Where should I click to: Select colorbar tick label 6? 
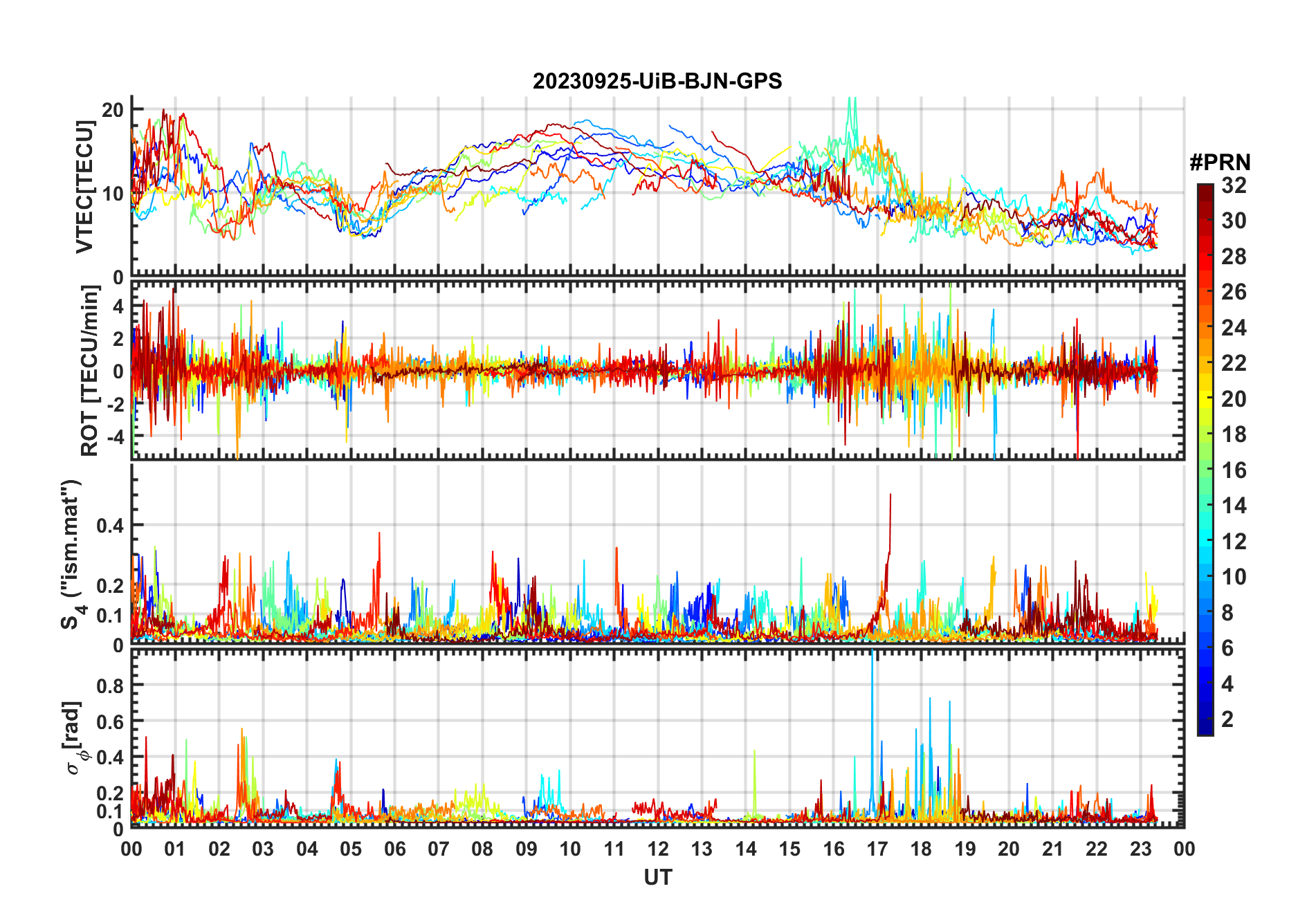pyautogui.click(x=1227, y=648)
